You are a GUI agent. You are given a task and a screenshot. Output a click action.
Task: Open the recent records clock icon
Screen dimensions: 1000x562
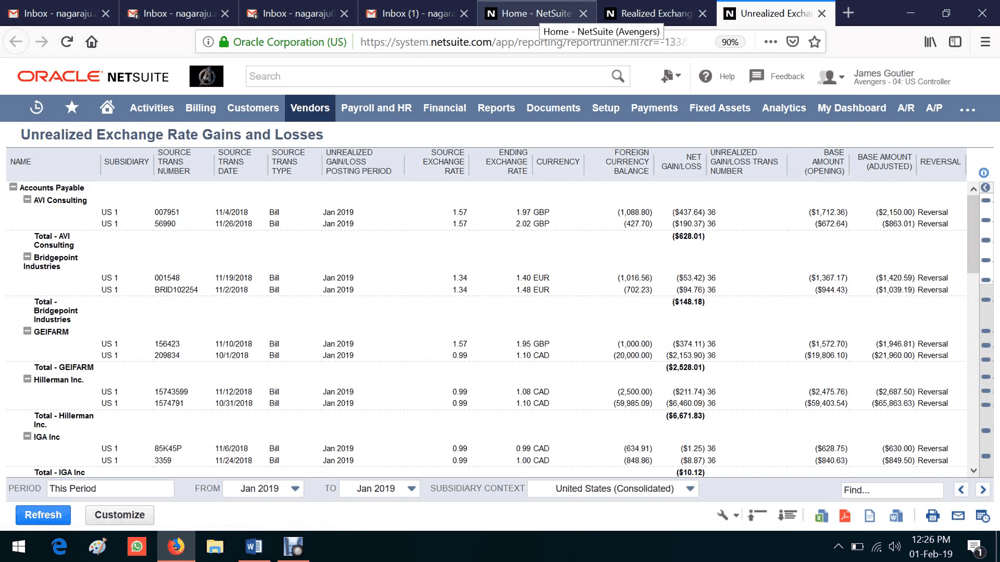(x=36, y=108)
